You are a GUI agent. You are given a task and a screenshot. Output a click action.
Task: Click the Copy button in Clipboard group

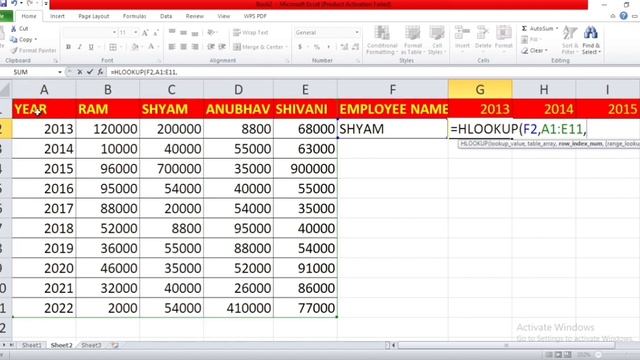pos(23,40)
